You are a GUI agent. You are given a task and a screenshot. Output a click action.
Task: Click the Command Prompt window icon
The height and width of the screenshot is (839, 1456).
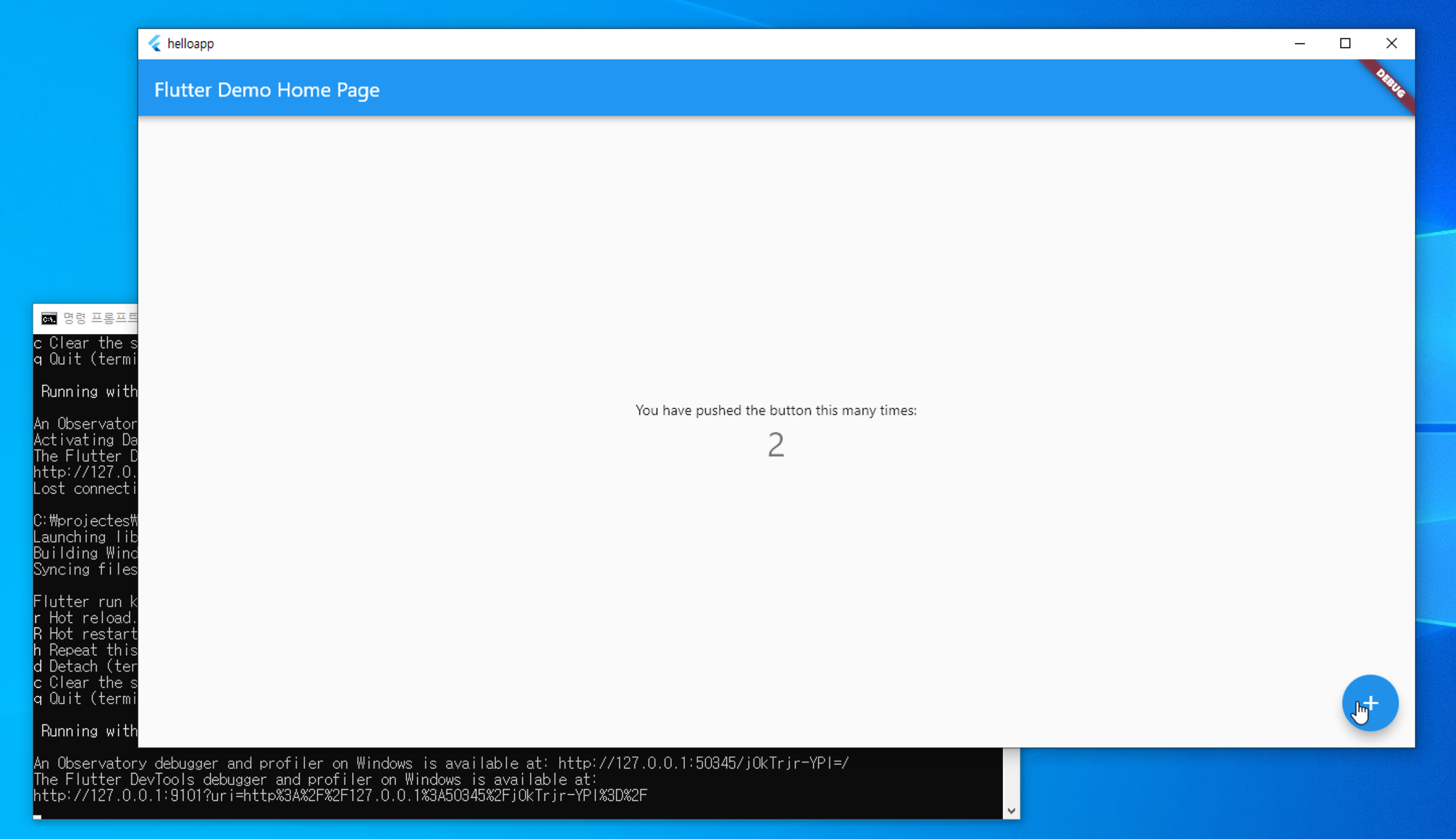point(49,318)
